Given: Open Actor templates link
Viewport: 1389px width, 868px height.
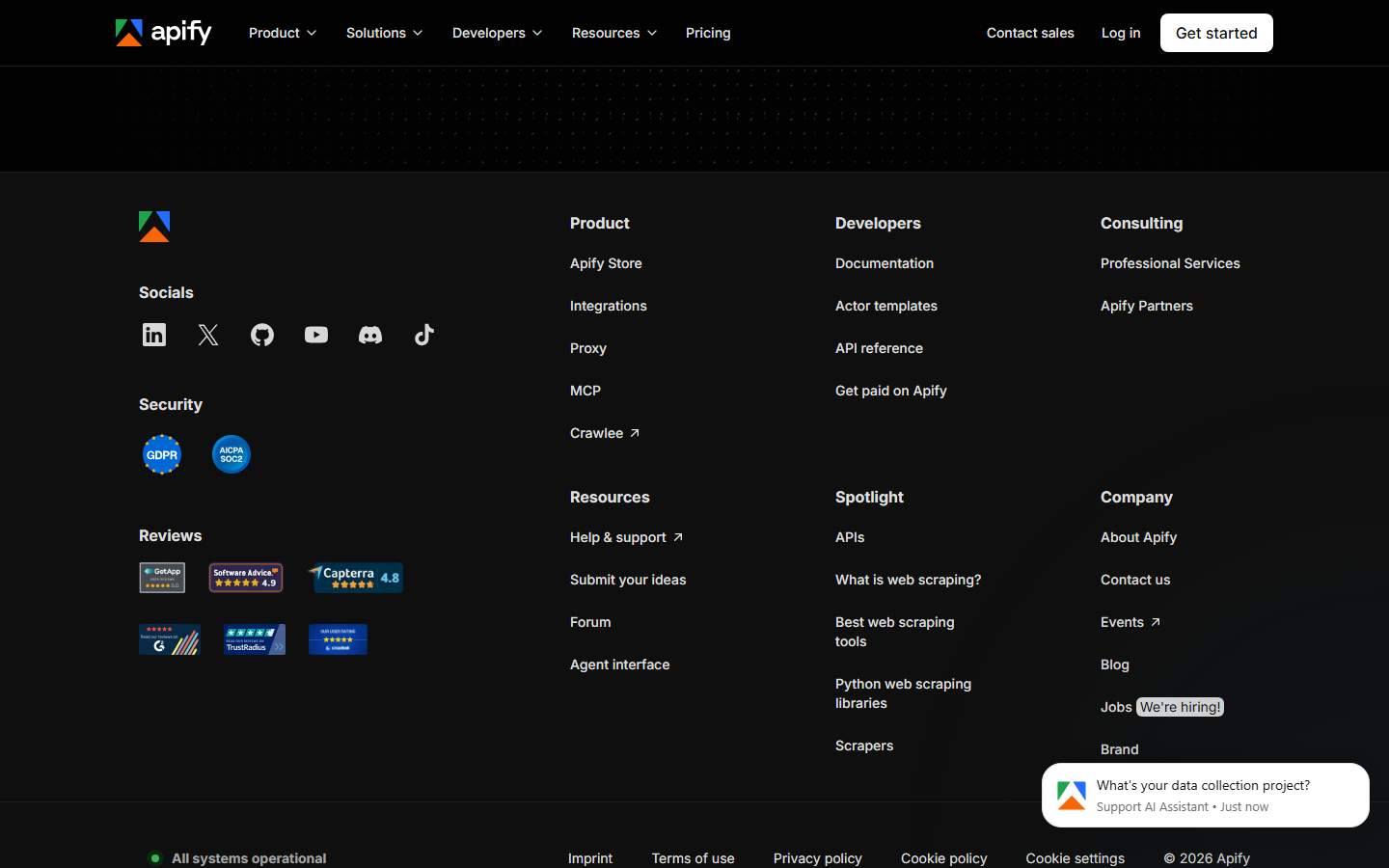Looking at the screenshot, I should [886, 306].
